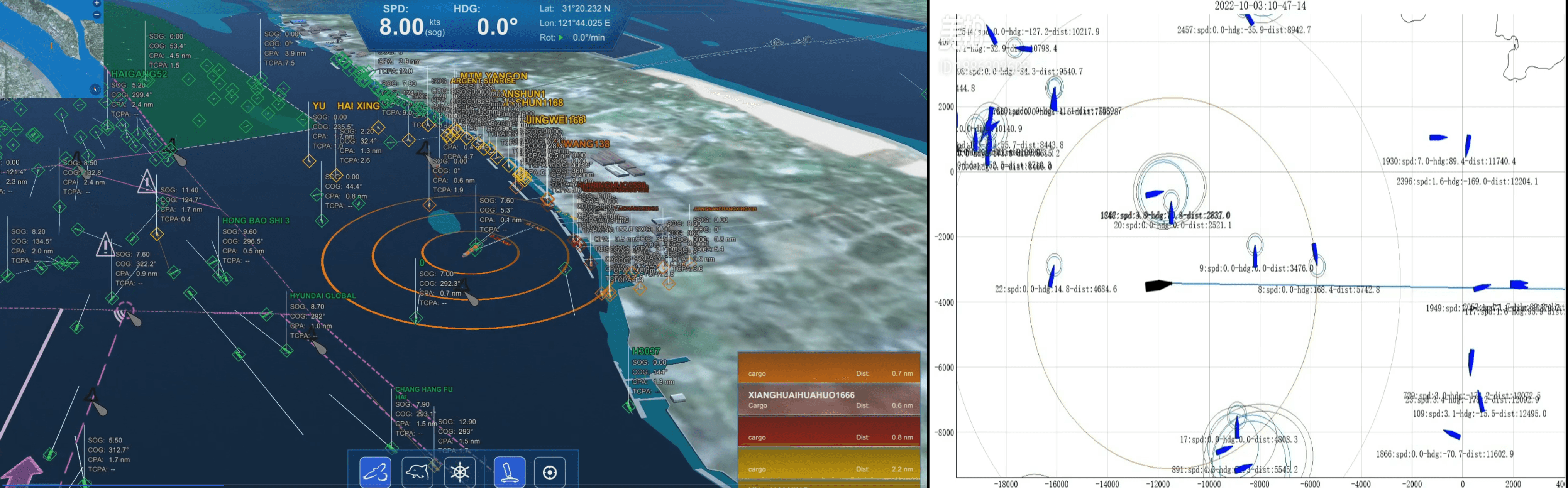Click the vessel info showing SOG 5.50
The width and height of the screenshot is (1568, 488).
109,454
